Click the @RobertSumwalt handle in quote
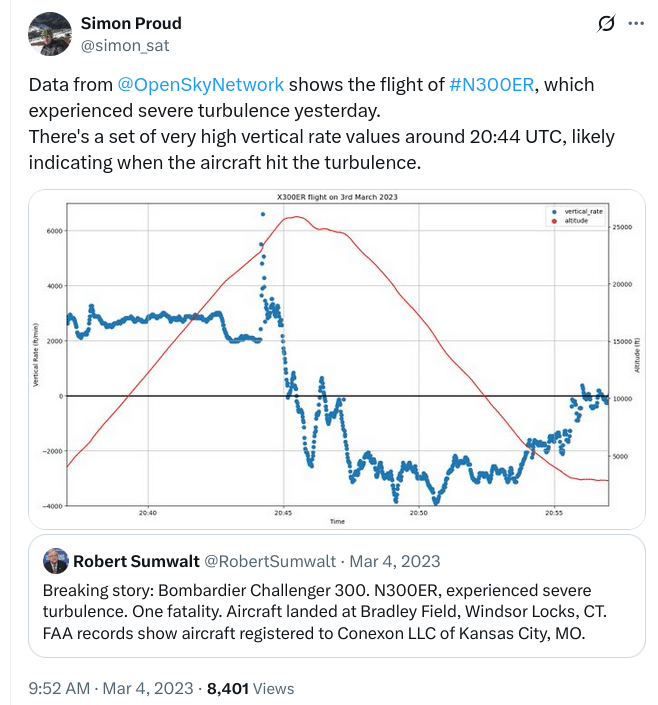Screen dimensions: 658x705 tap(270, 561)
